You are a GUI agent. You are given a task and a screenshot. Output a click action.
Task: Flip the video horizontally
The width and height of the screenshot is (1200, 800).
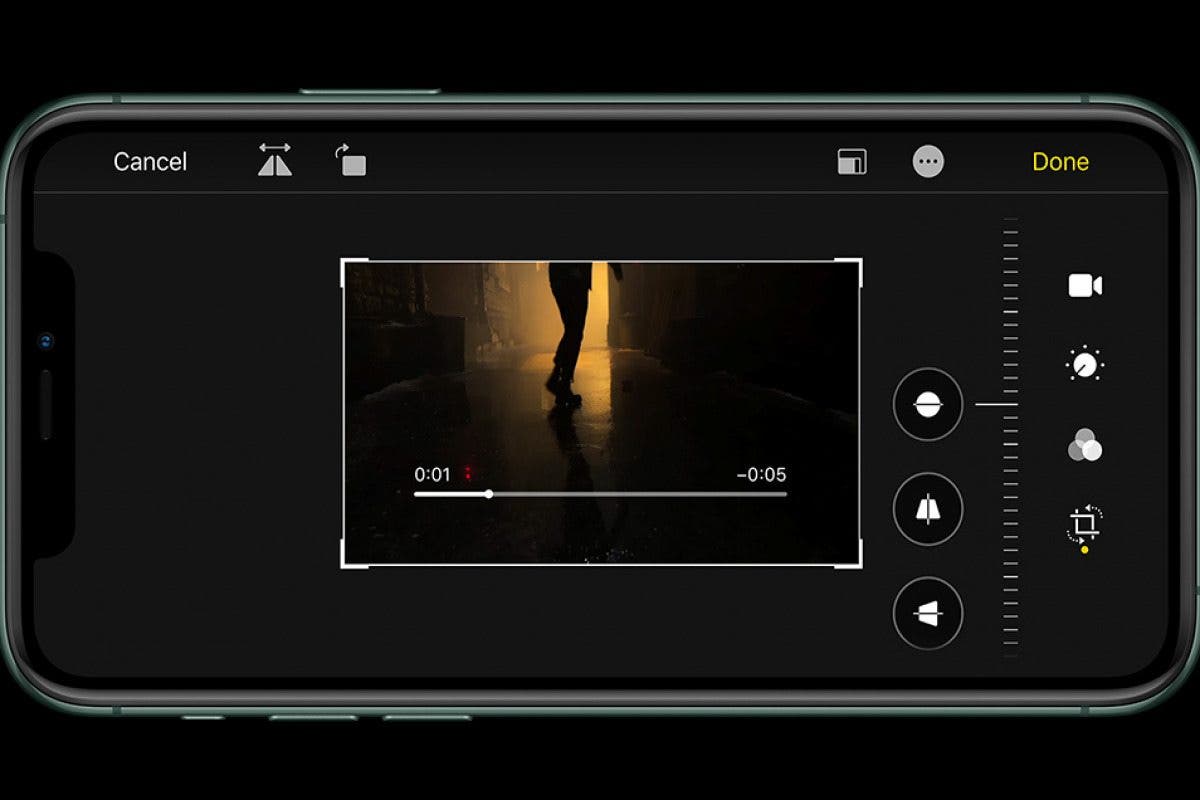273,161
